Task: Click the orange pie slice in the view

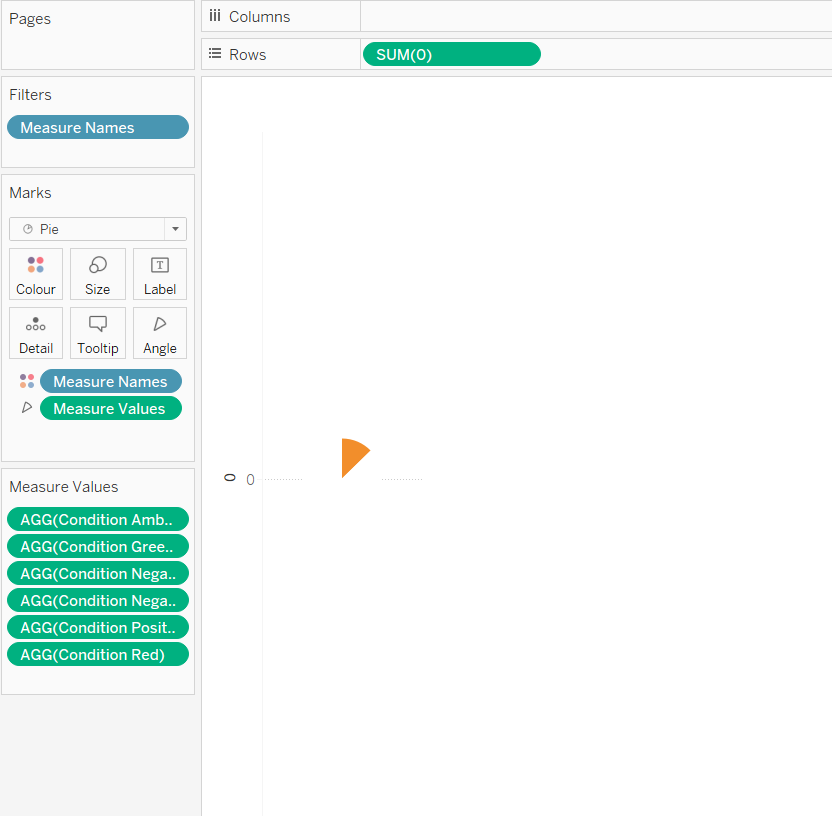Action: (x=352, y=457)
